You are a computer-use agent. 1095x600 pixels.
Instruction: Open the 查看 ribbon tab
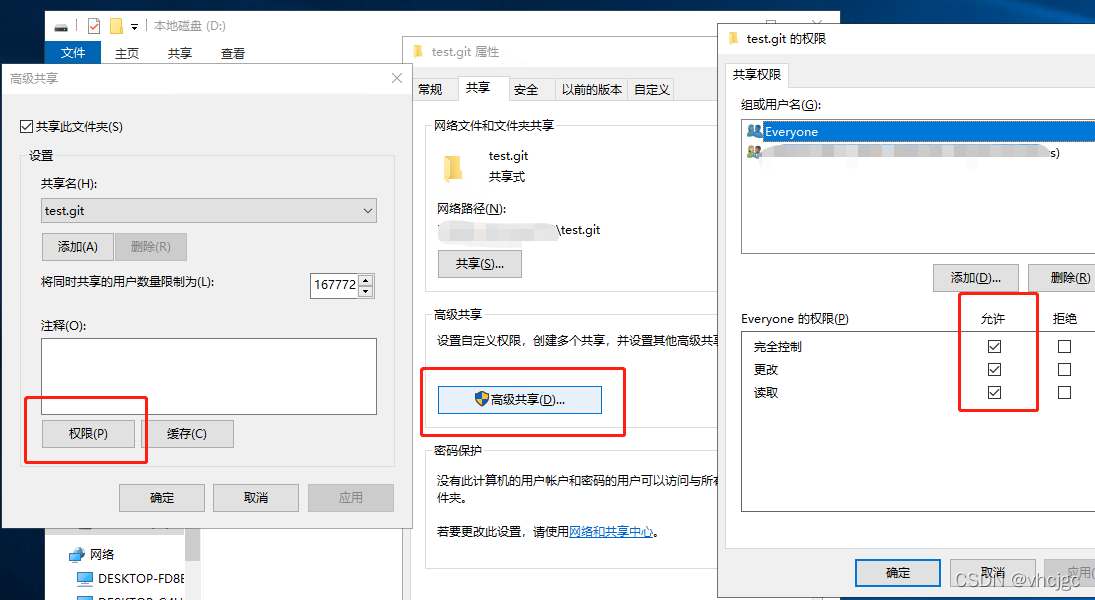[x=233, y=53]
